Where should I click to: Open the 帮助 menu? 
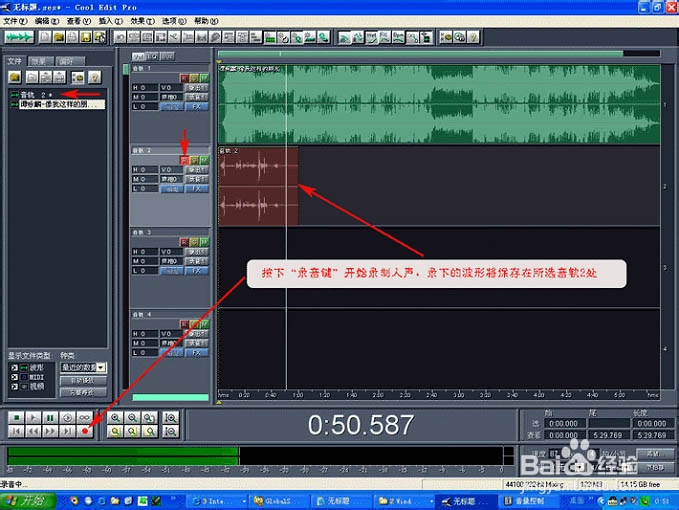coord(206,21)
